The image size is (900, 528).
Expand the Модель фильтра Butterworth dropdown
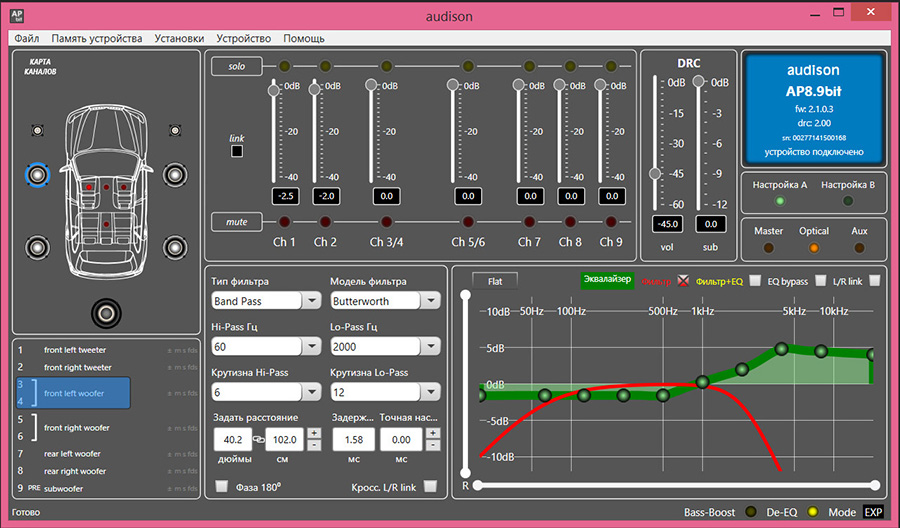point(384,300)
